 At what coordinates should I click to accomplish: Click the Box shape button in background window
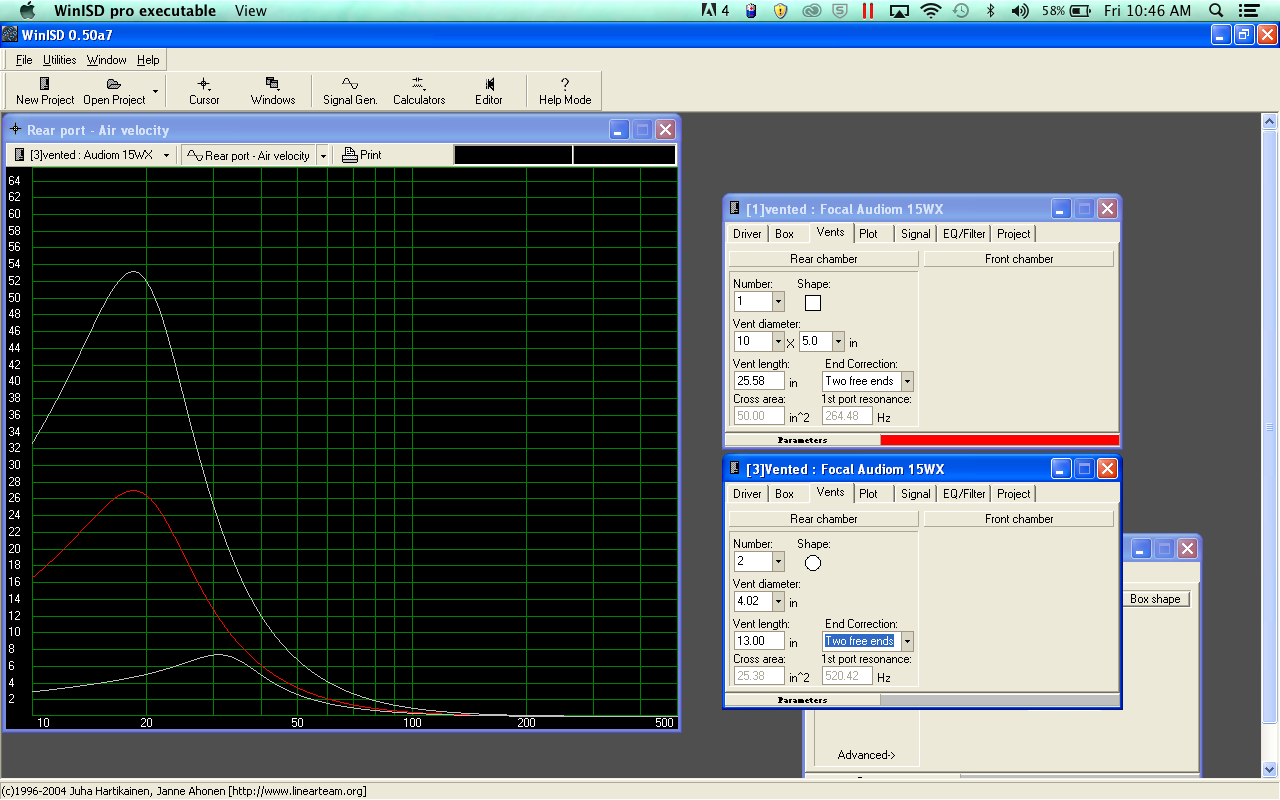1155,599
